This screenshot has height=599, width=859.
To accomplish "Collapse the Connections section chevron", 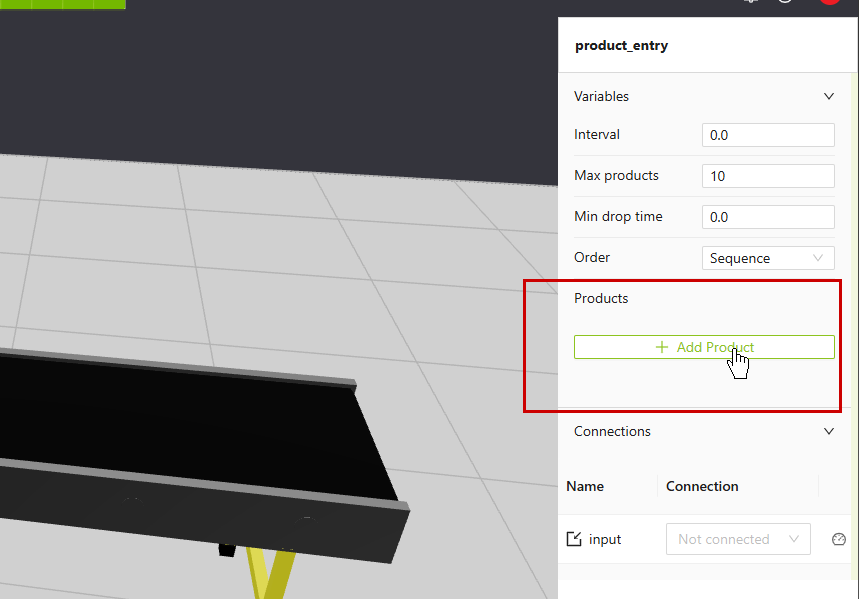I will tap(829, 431).
